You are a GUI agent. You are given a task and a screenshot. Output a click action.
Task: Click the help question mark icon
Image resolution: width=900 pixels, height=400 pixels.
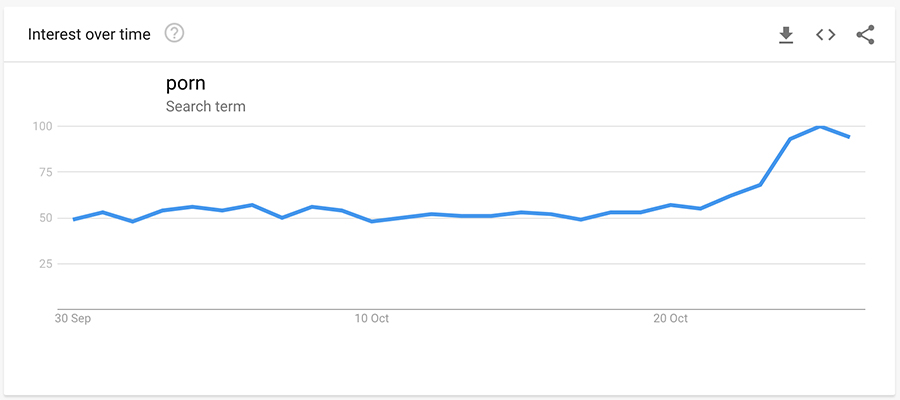point(175,34)
